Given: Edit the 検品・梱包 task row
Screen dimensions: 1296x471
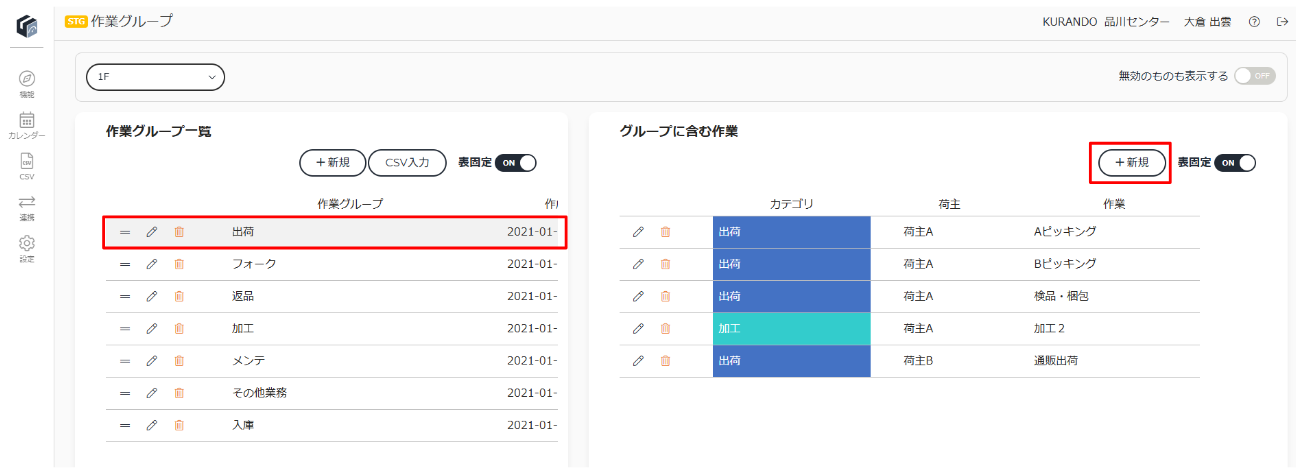Looking at the screenshot, I should coord(638,296).
